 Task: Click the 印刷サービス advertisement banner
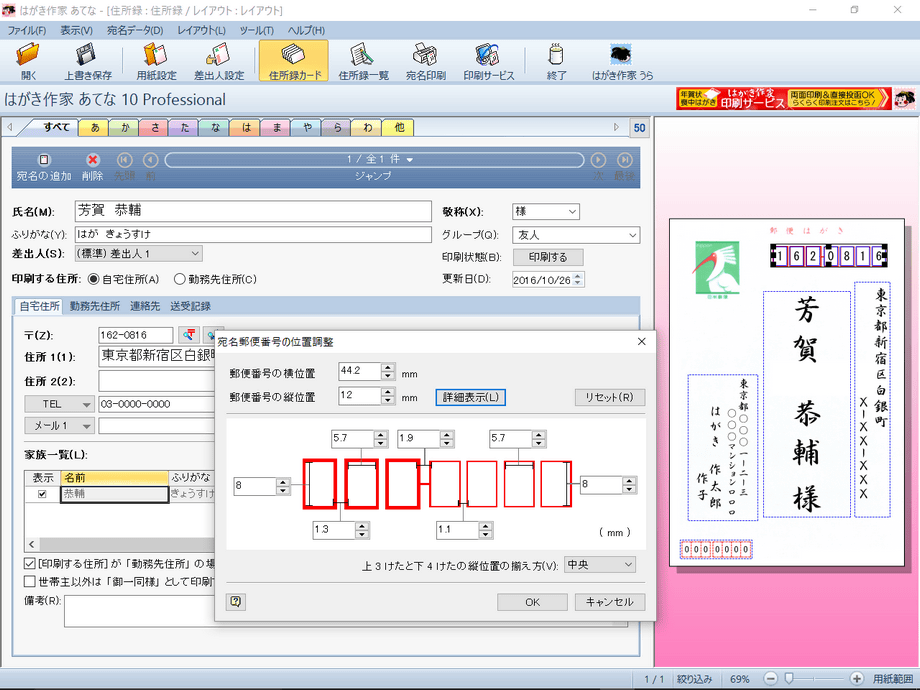[x=784, y=99]
